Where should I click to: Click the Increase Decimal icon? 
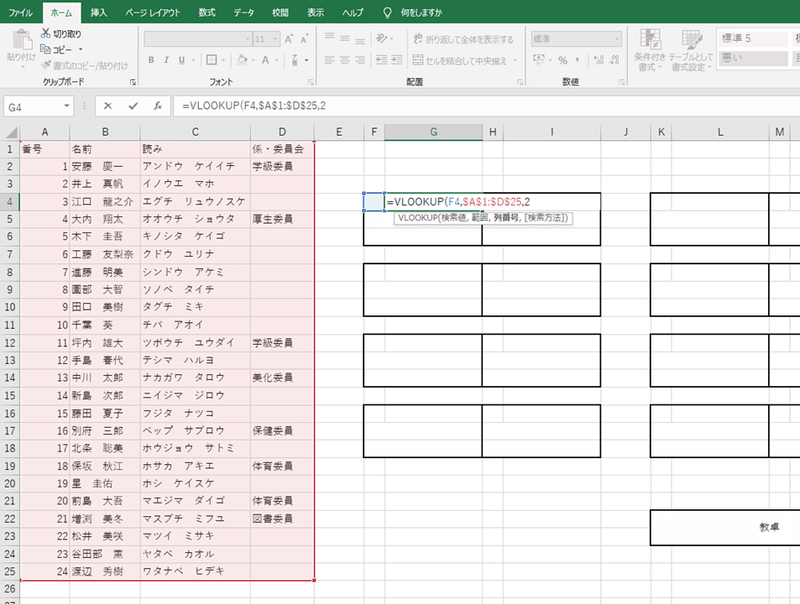point(598,60)
